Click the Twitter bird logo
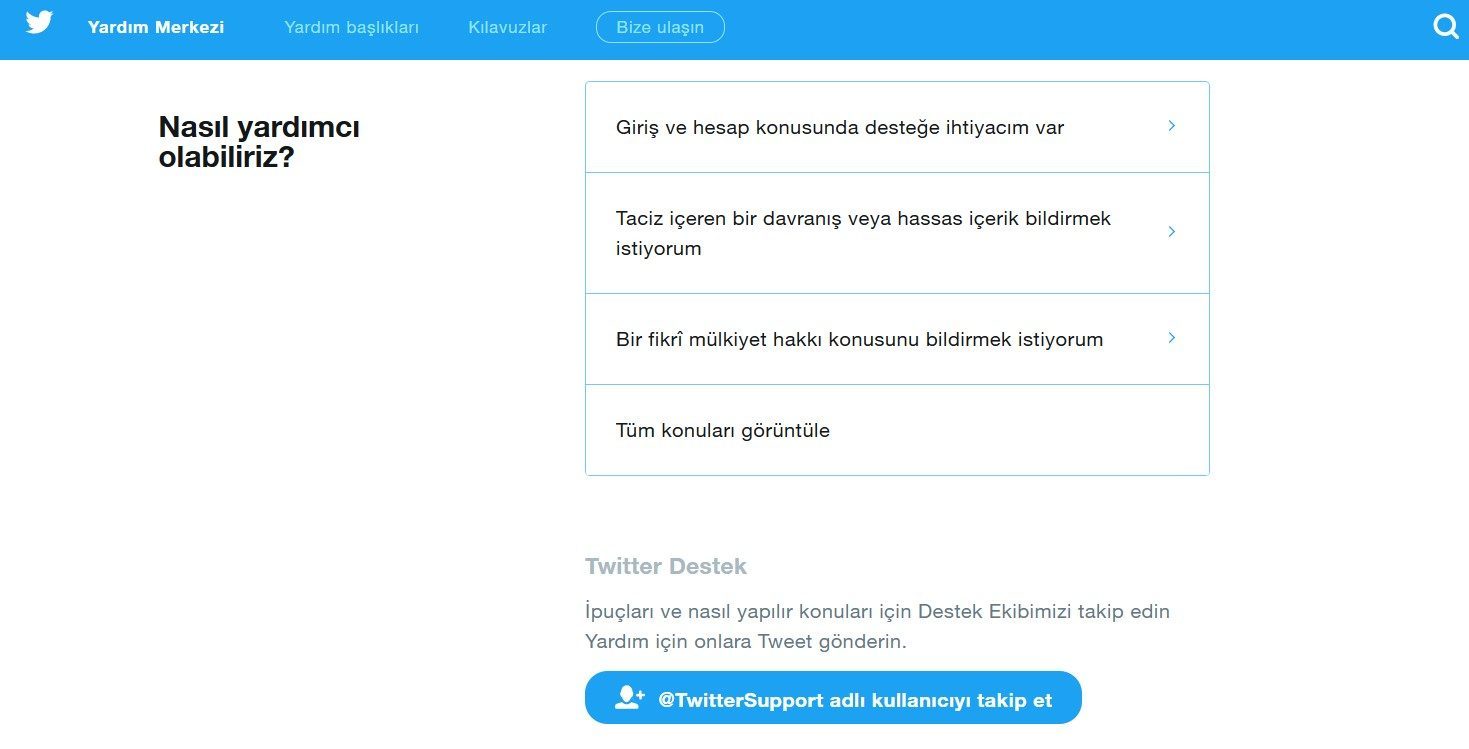 (x=39, y=23)
